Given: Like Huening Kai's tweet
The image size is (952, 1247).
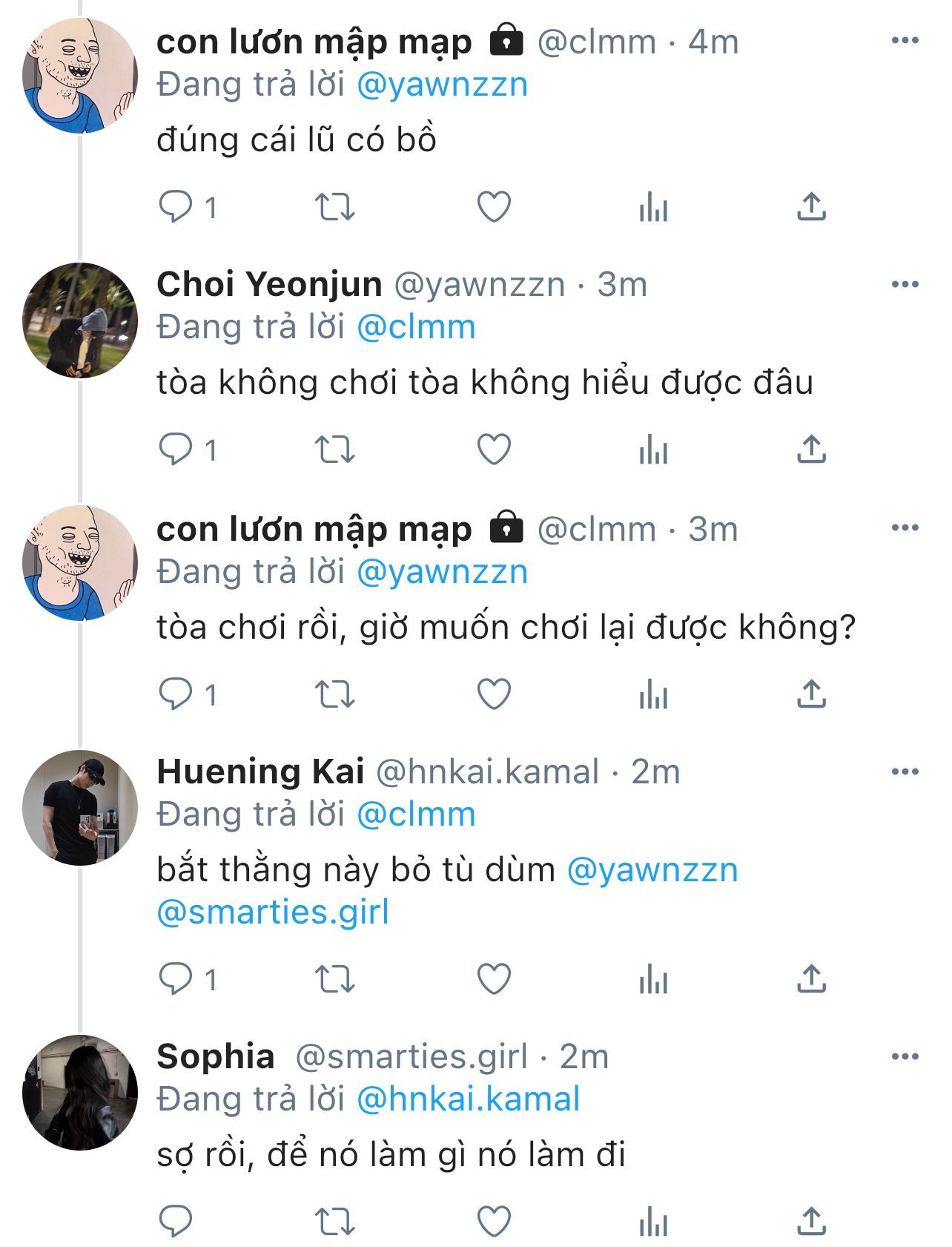Looking at the screenshot, I should point(494,980).
